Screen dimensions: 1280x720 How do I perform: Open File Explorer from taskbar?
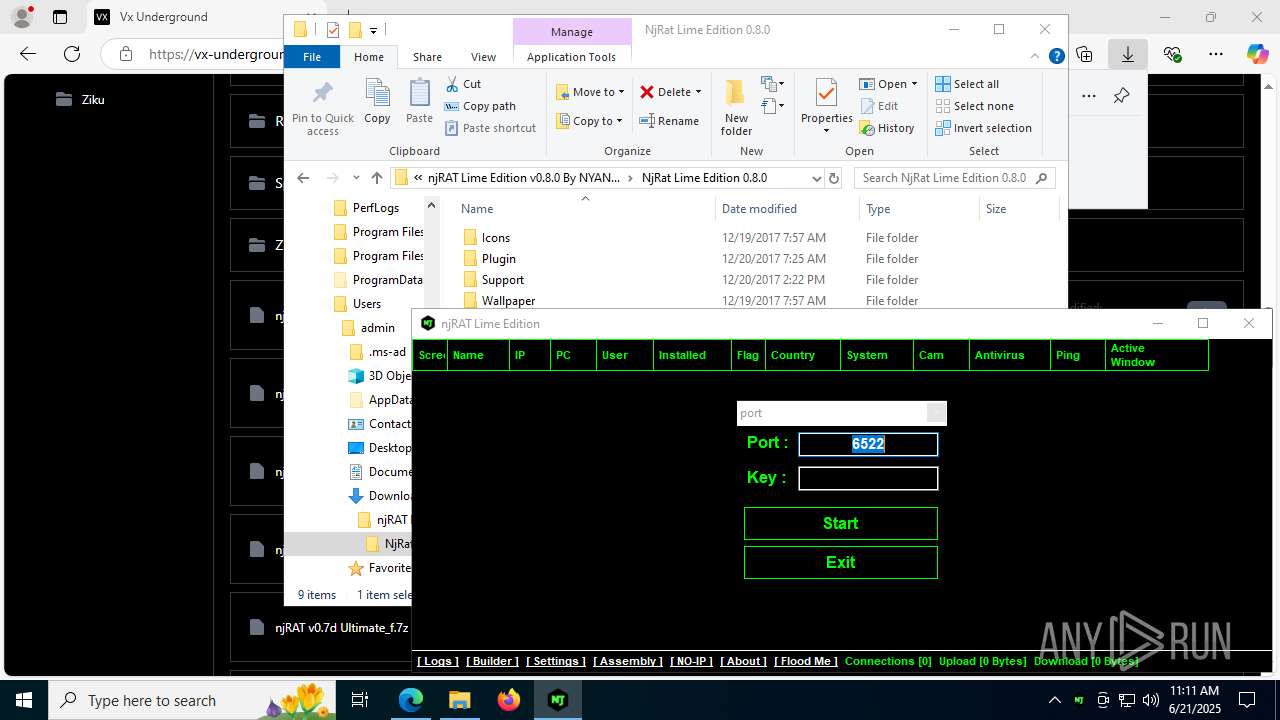[x=459, y=700]
